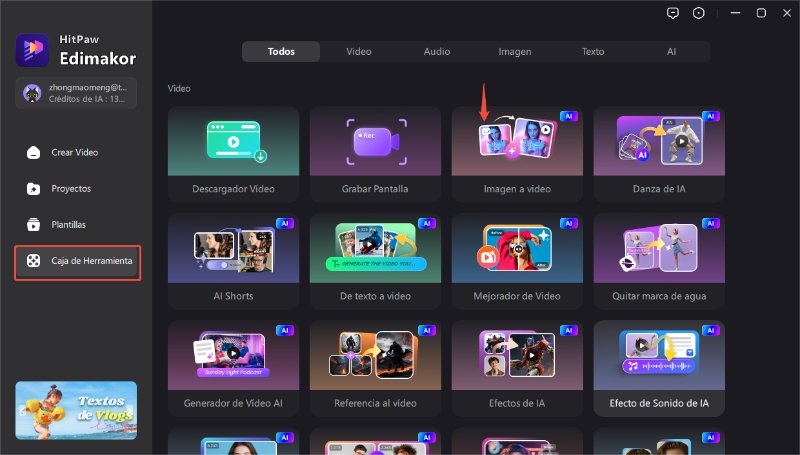Viewport: 800px width, 455px height.
Task: Switch to the Video tab
Action: (x=358, y=51)
